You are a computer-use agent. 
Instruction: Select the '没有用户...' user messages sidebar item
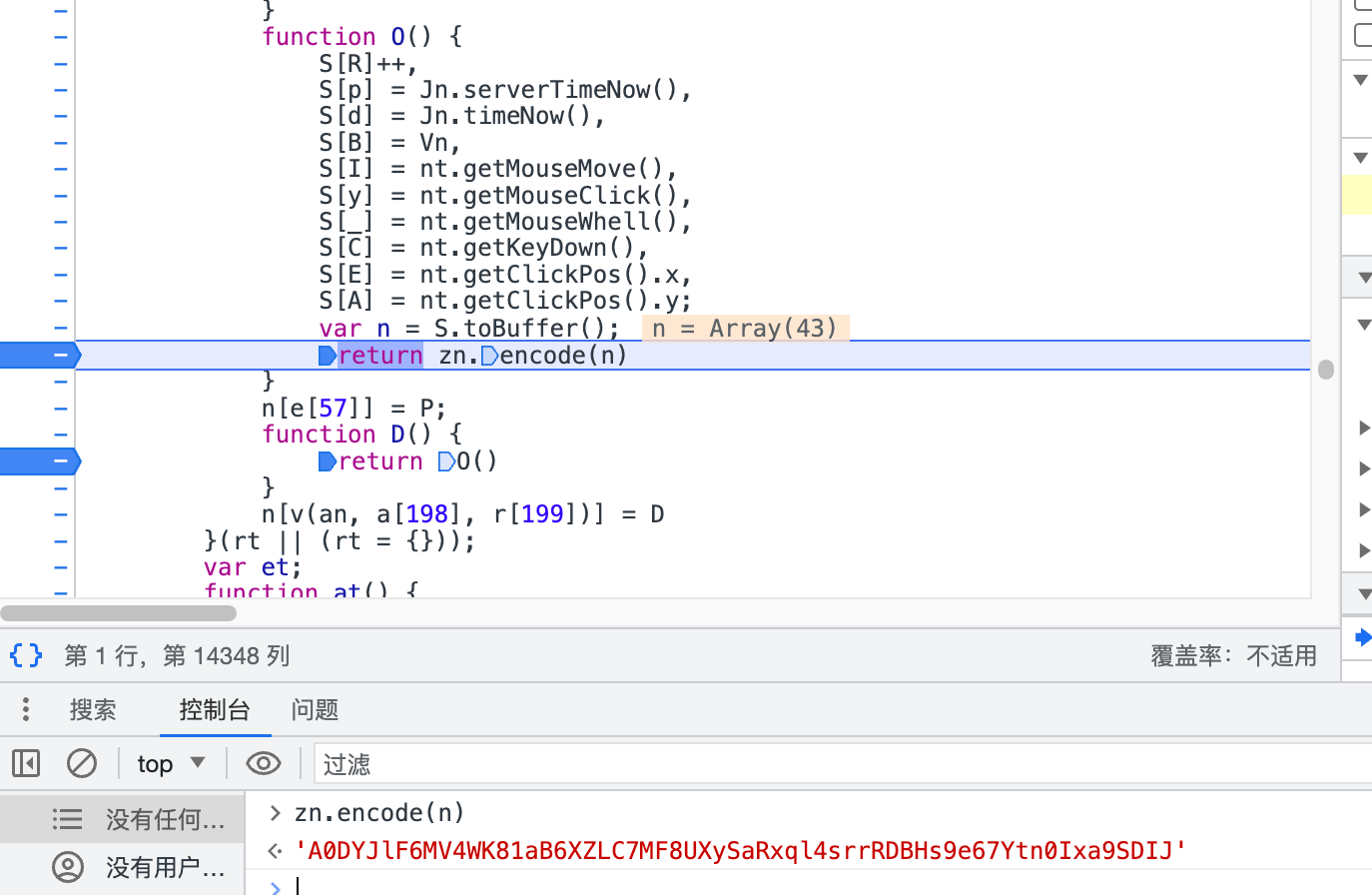click(122, 867)
